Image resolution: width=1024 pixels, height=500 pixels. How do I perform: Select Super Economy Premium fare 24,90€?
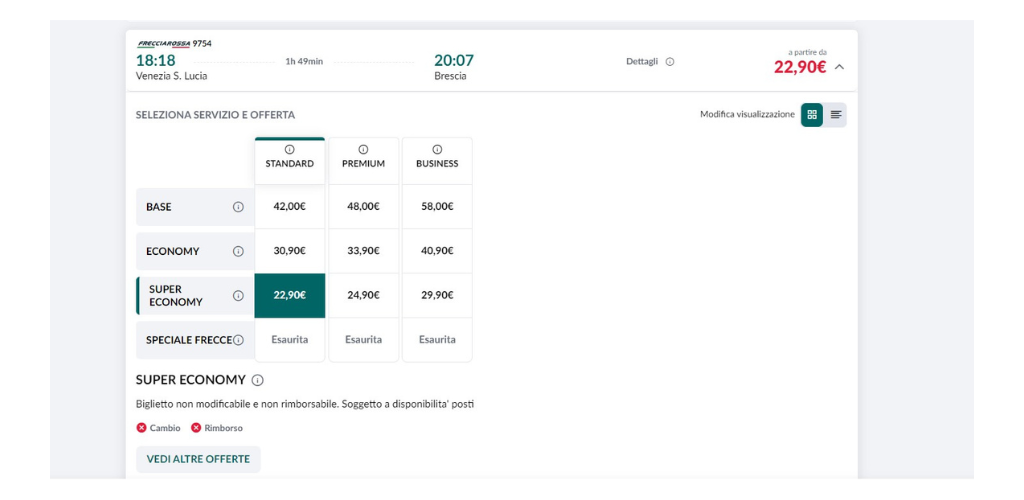point(363,295)
